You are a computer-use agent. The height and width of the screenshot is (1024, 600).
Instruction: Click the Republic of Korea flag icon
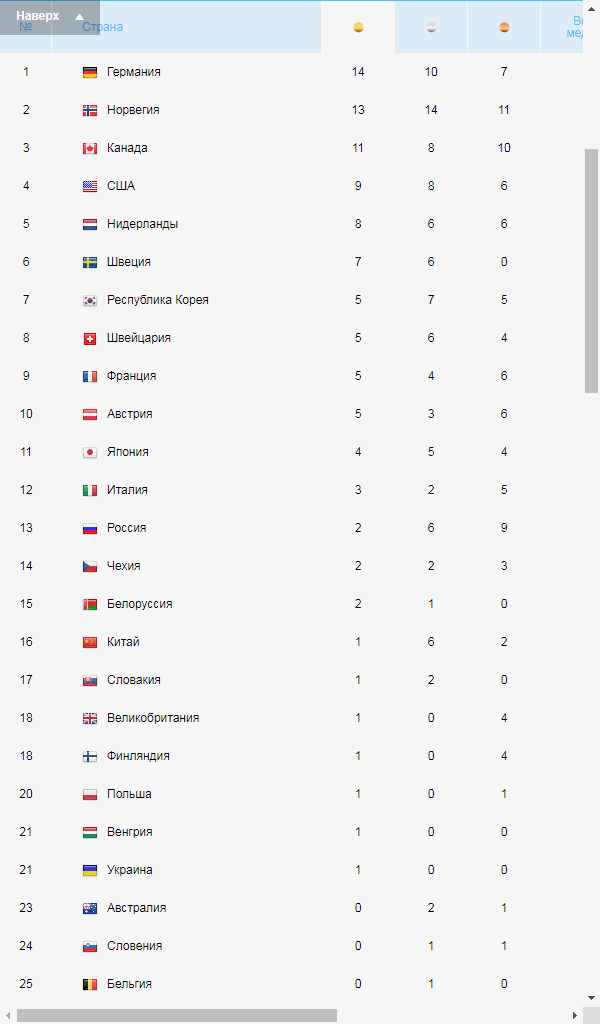(90, 300)
